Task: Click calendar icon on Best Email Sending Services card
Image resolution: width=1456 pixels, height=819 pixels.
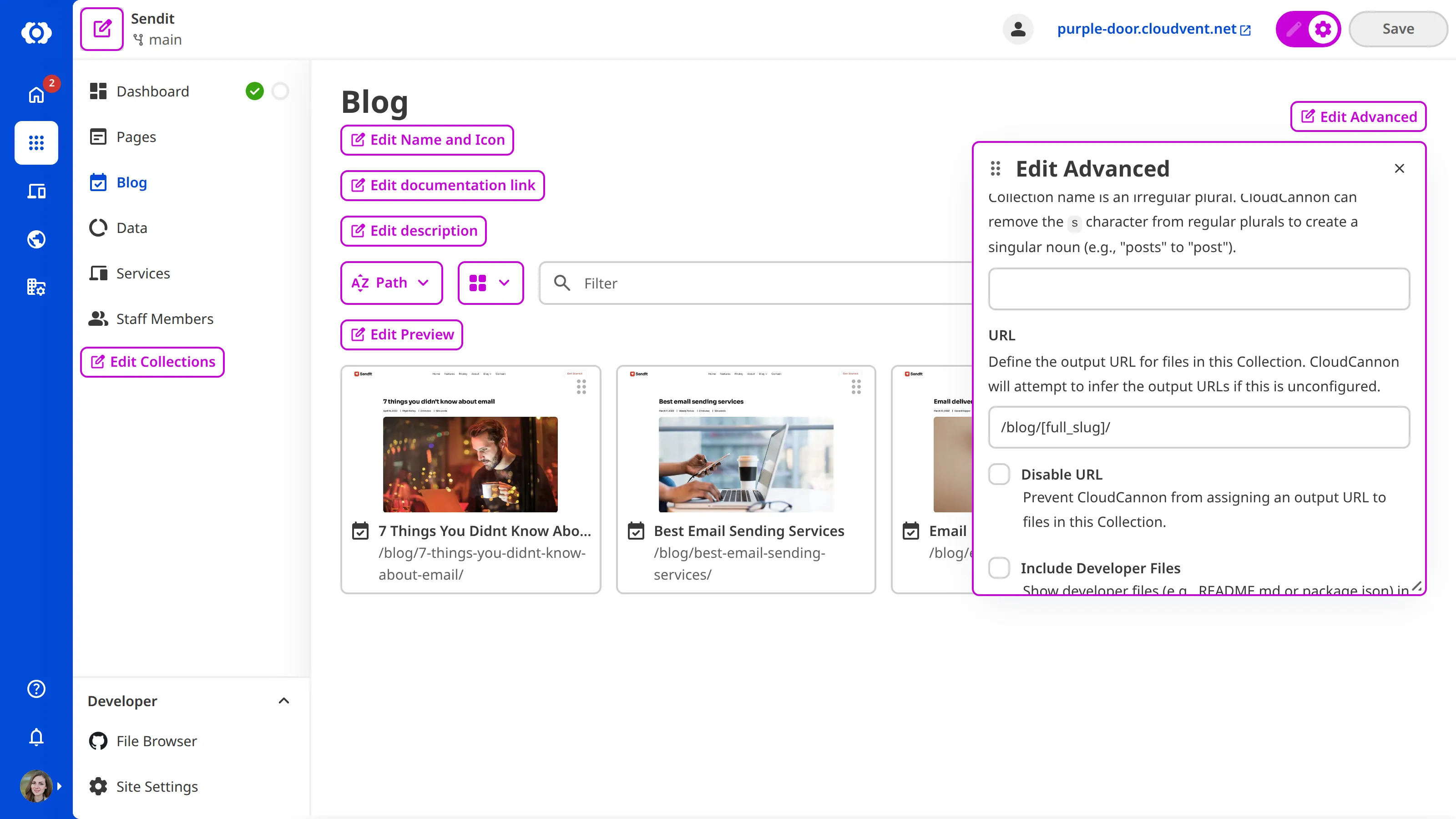Action: (636, 531)
